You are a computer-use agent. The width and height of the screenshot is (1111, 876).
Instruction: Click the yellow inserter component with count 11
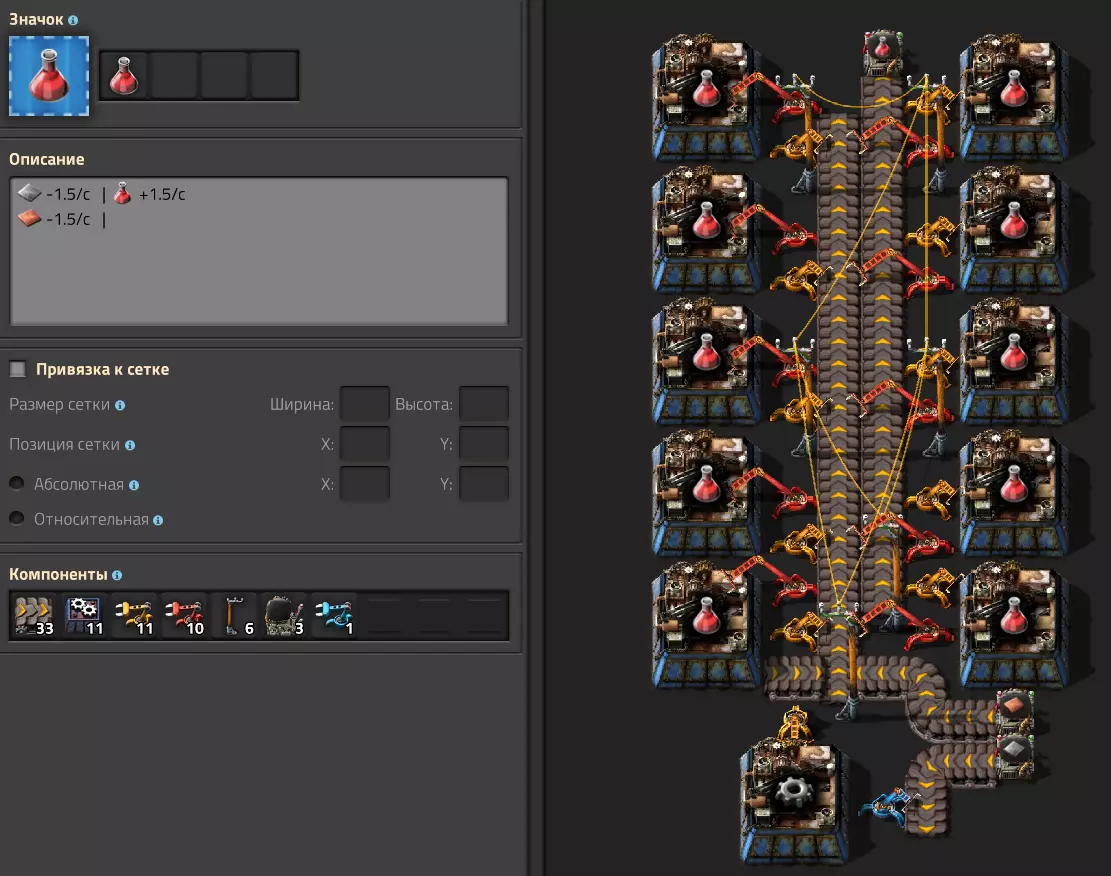(x=134, y=616)
